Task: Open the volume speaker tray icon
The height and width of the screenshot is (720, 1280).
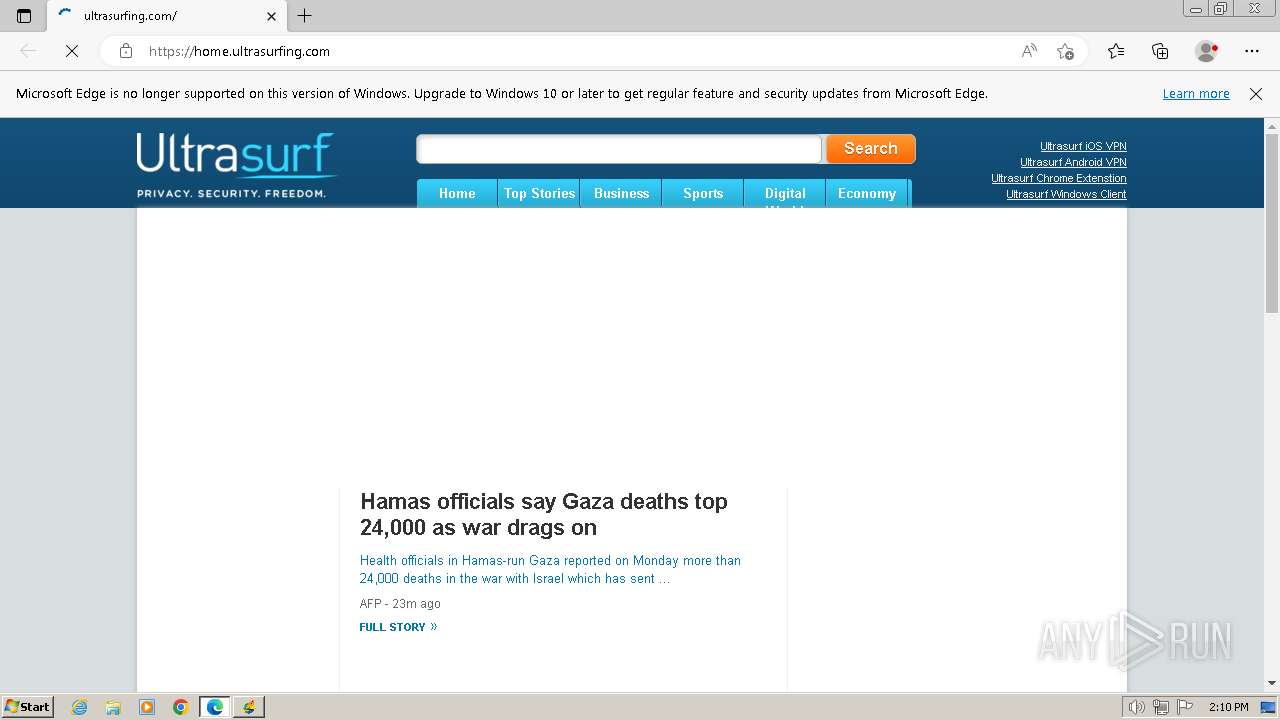Action: [x=1136, y=707]
